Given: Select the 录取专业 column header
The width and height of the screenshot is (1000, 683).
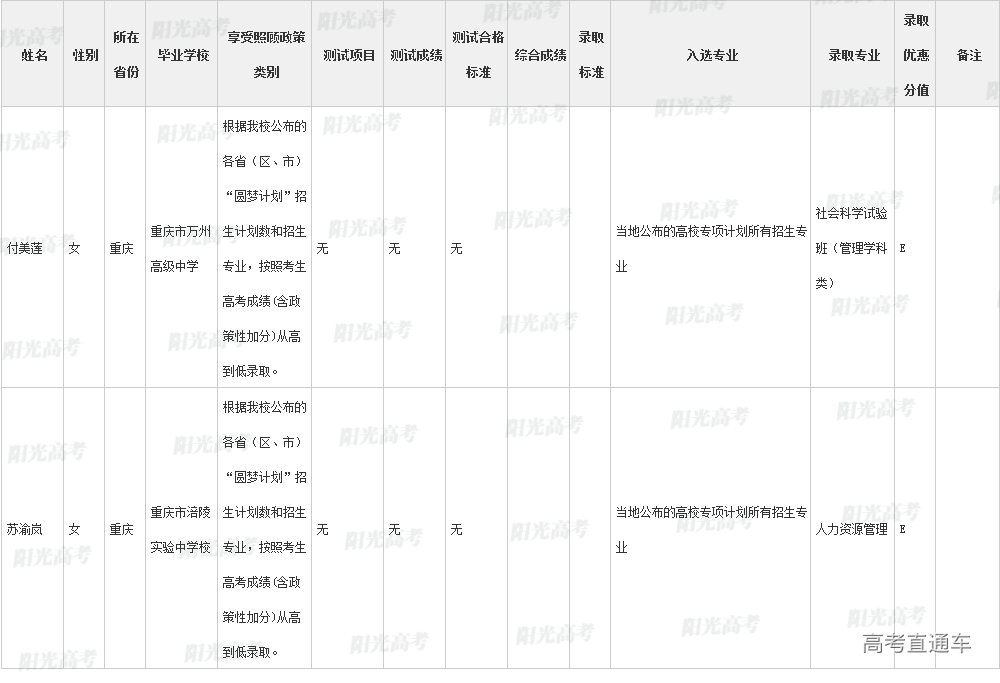Looking at the screenshot, I should 854,56.
